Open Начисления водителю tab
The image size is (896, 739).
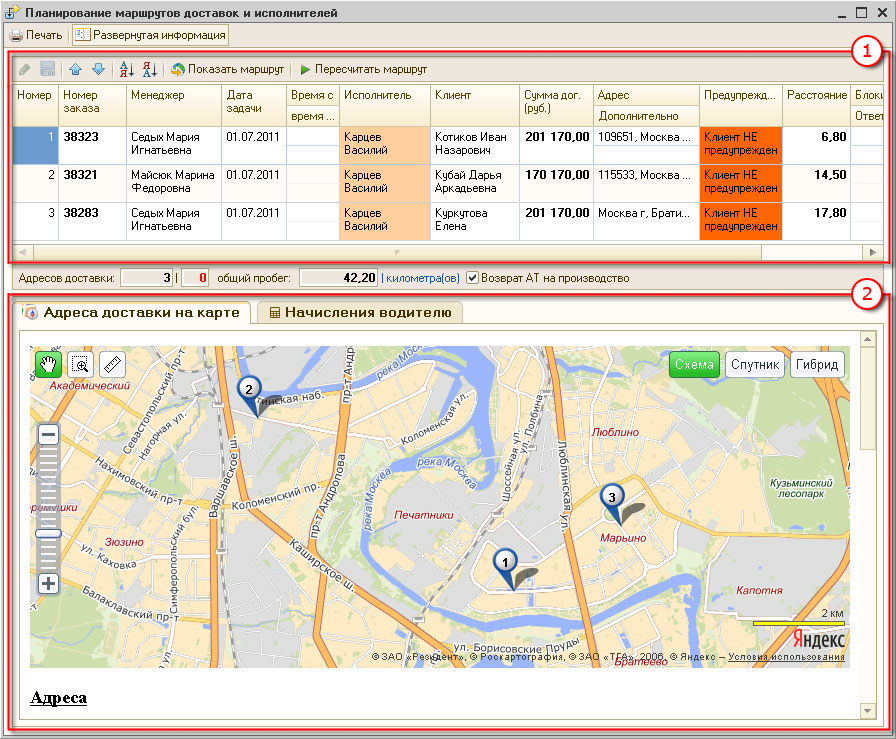click(x=359, y=313)
